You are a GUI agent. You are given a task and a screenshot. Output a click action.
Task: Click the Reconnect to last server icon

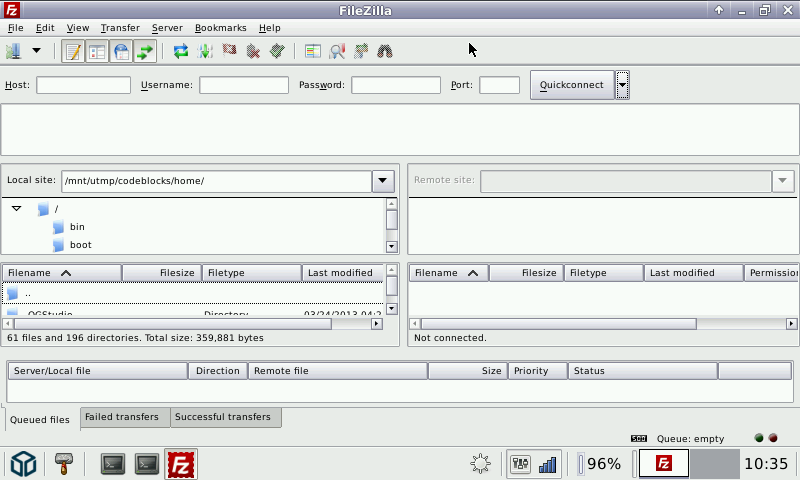pos(277,51)
